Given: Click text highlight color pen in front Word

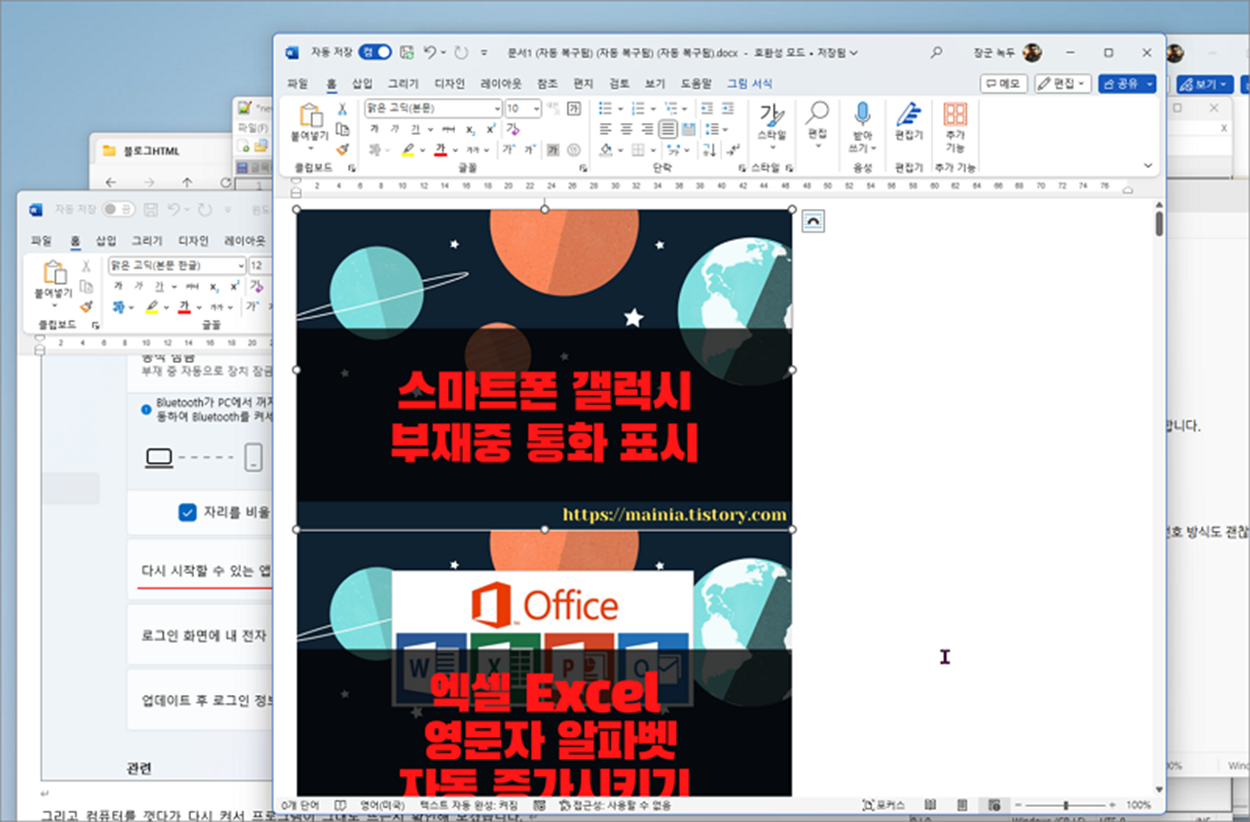Looking at the screenshot, I should click(x=408, y=150).
